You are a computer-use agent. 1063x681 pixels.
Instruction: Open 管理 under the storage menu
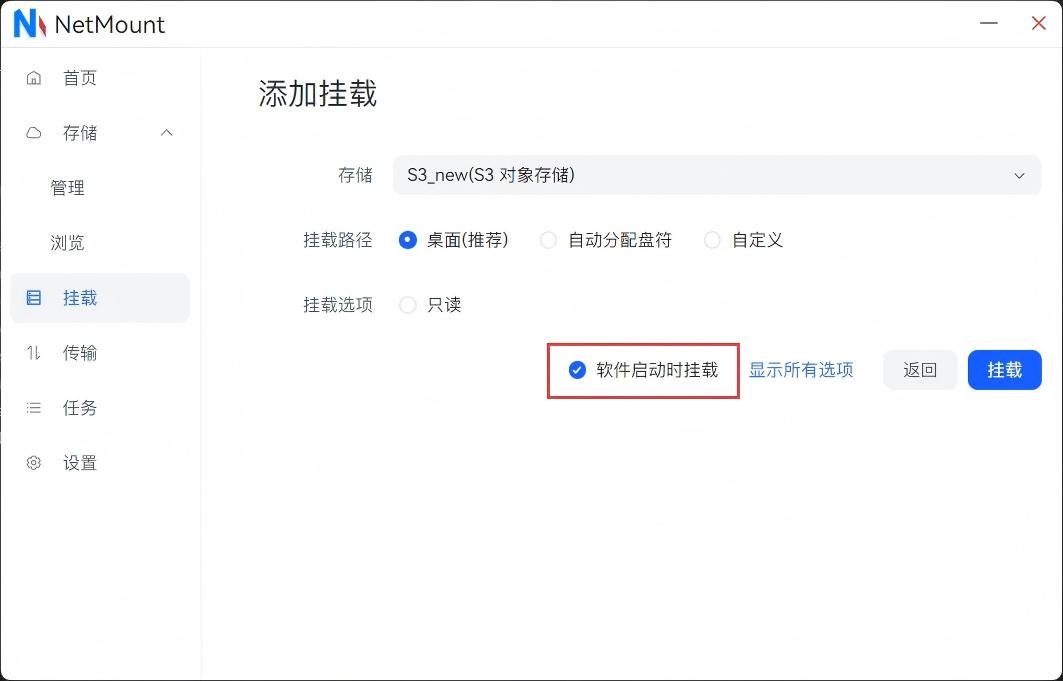(x=68, y=188)
